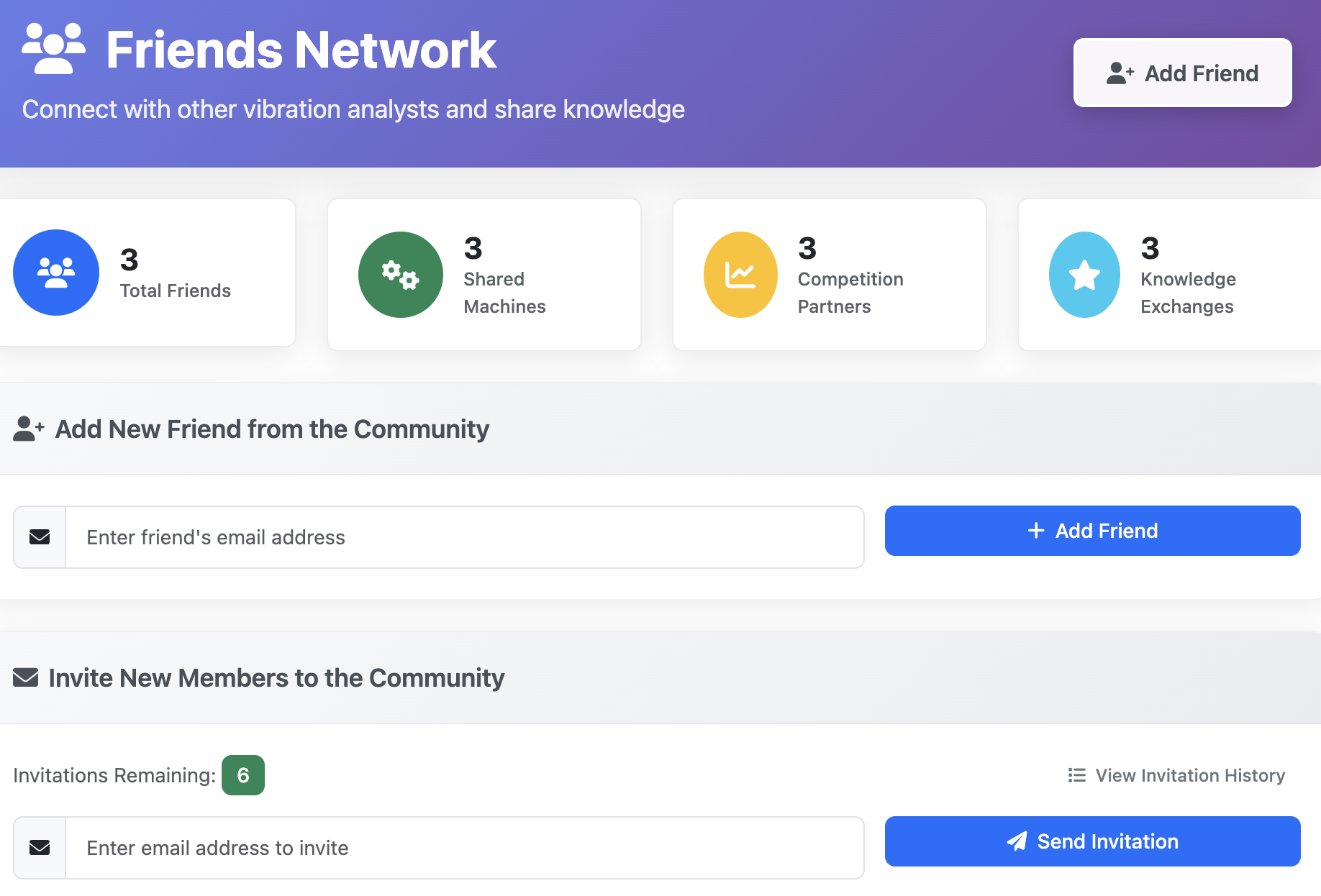The width and height of the screenshot is (1321, 896).
Task: Click the Knowledge Exchanges star icon
Action: 1084,275
